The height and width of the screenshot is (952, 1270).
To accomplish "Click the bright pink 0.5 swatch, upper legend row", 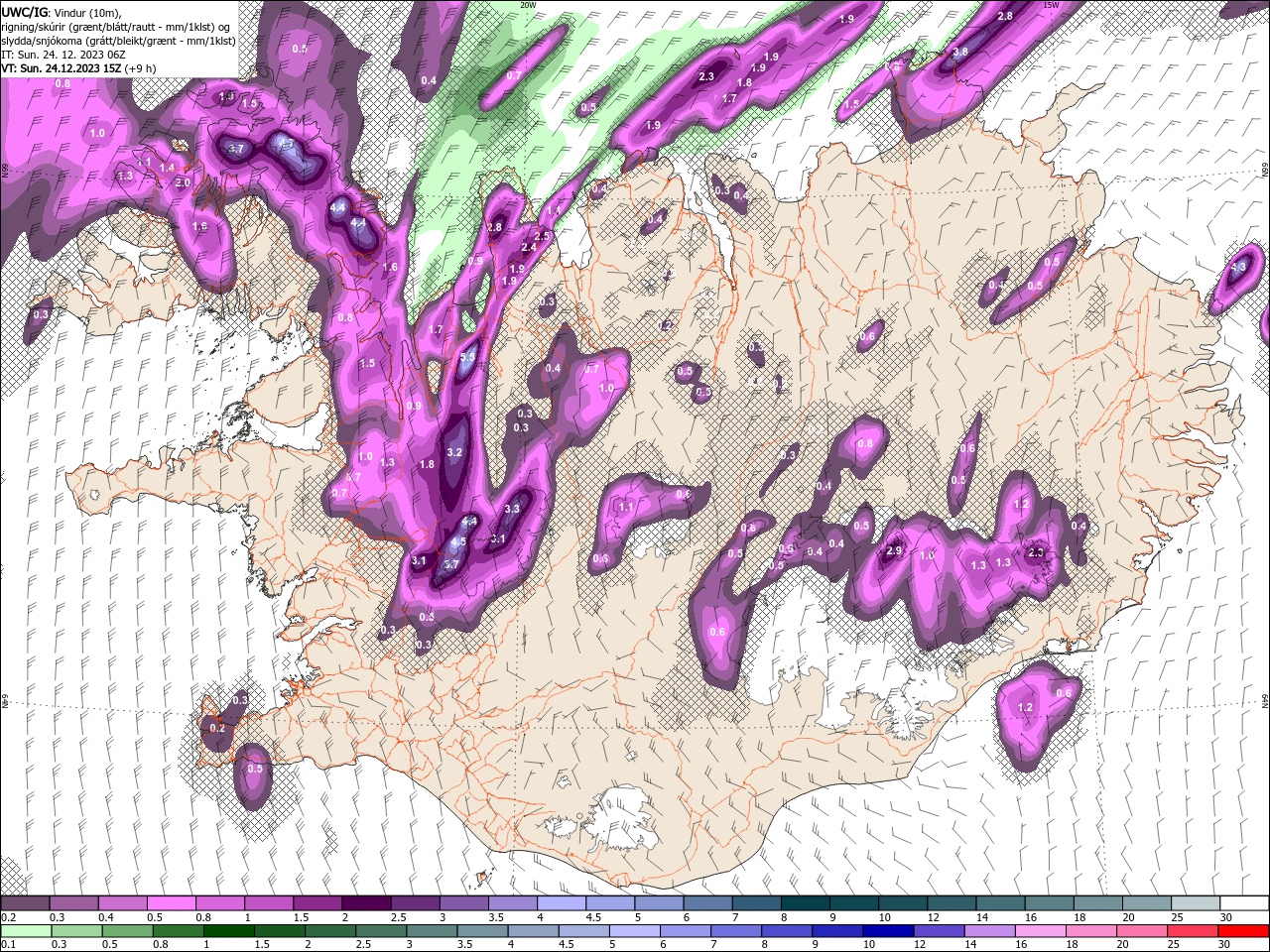I will [x=171, y=903].
